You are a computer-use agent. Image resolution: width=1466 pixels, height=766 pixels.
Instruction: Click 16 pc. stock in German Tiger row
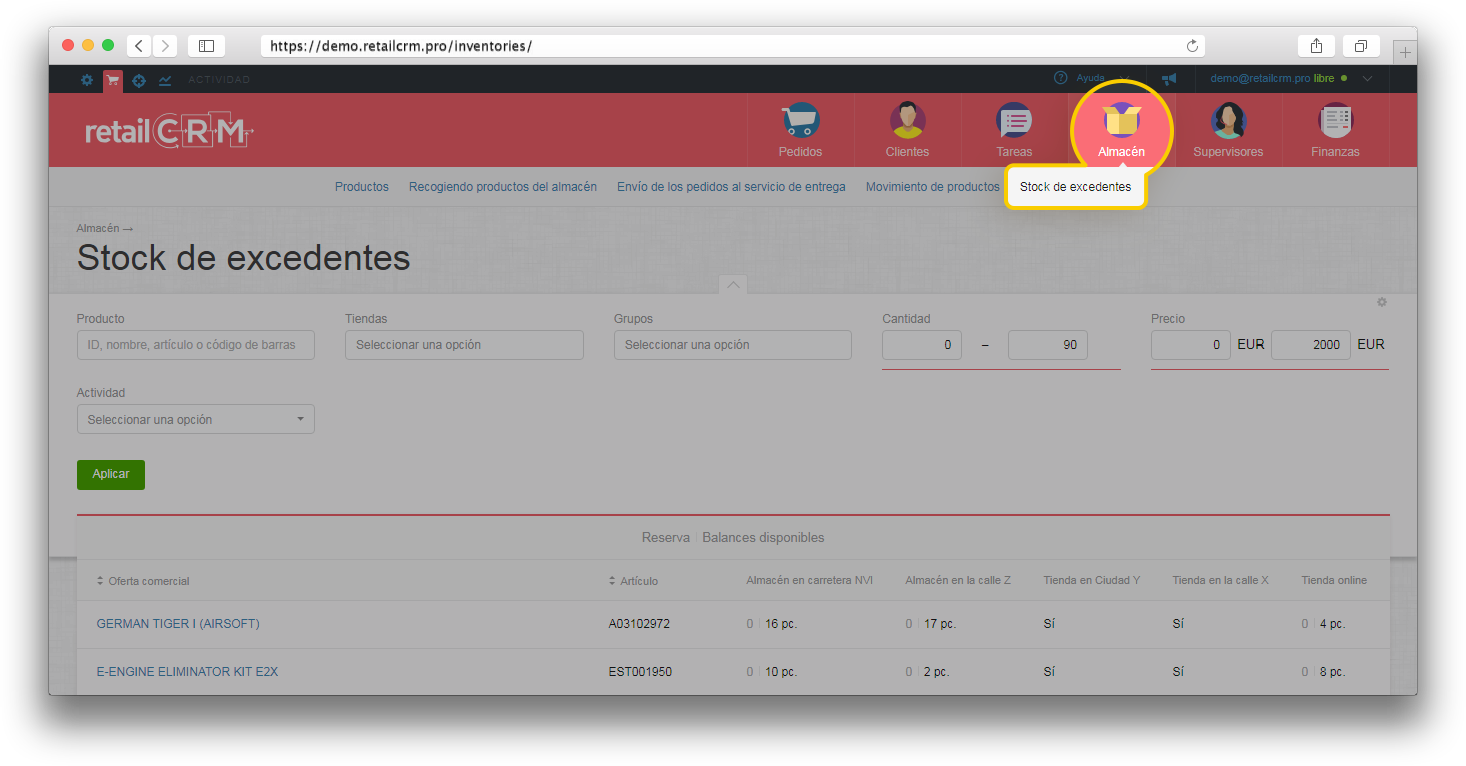781,624
